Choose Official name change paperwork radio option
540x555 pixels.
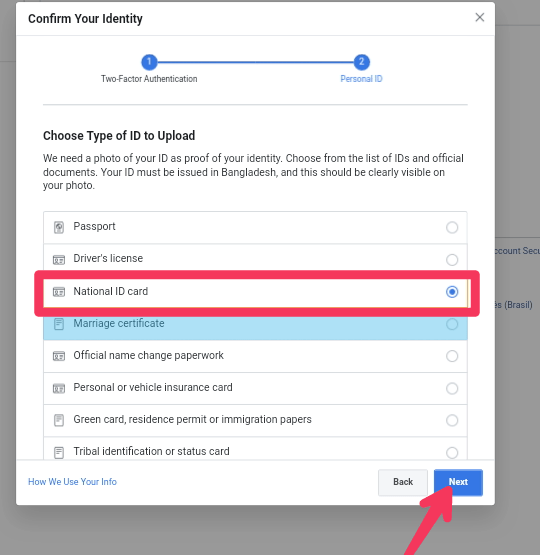pyautogui.click(x=452, y=356)
